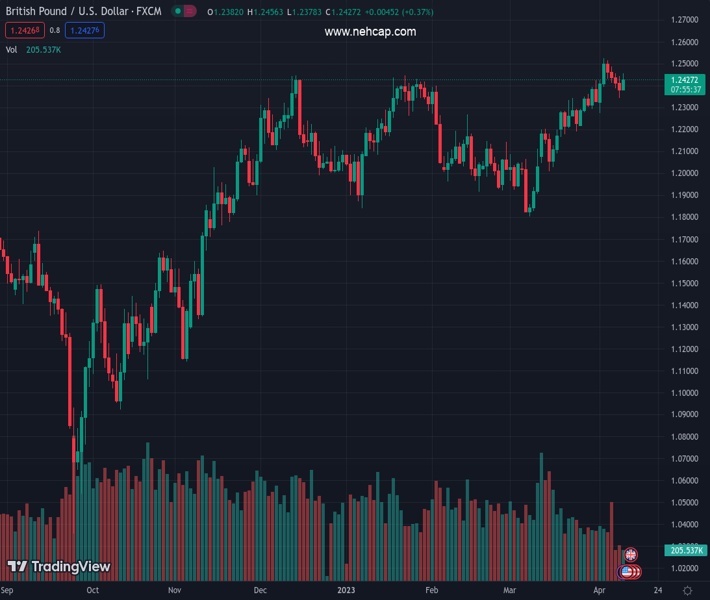Click the Oct label on time axis

tap(93, 591)
